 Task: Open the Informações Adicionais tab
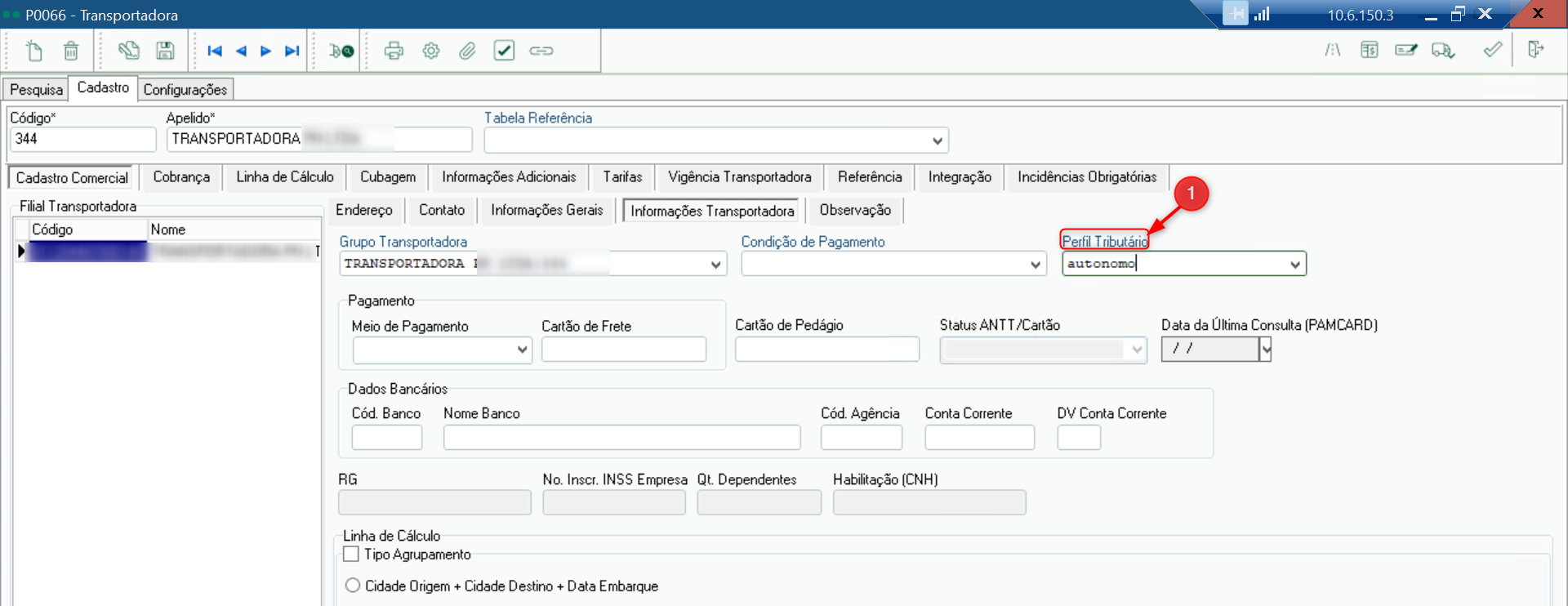[x=509, y=176]
